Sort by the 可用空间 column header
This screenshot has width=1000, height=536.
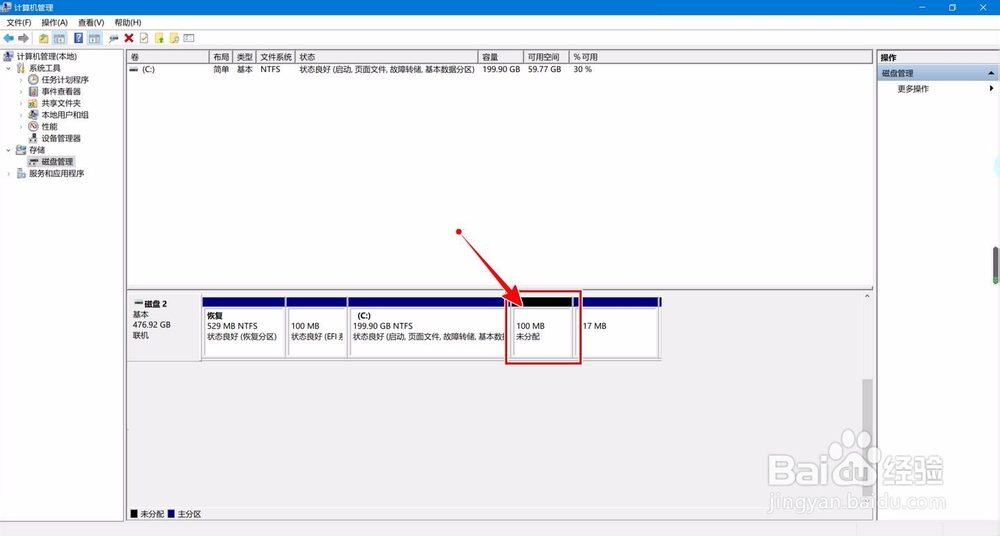coord(546,57)
